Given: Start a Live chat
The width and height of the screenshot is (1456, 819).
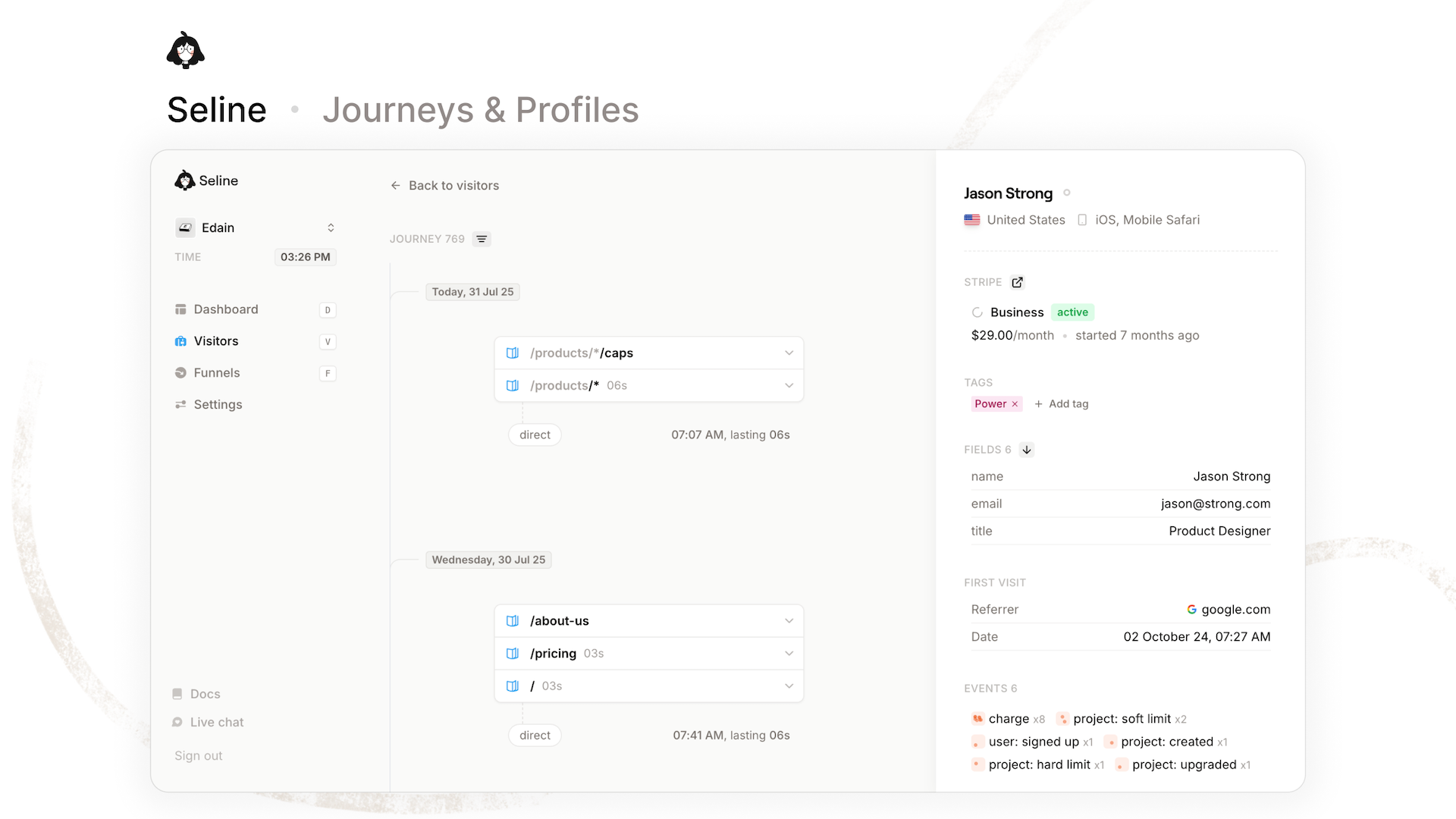Looking at the screenshot, I should click(208, 723).
